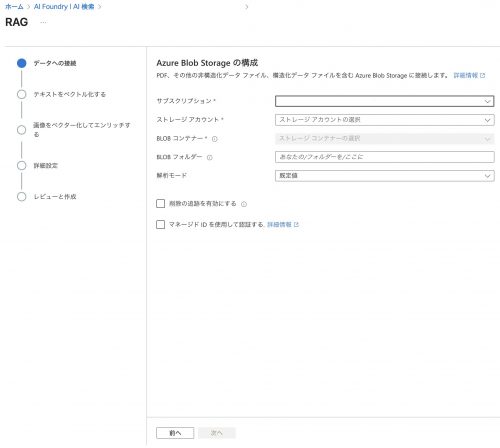Click the RAG page title
The width and height of the screenshot is (500, 448).
pyautogui.click(x=17, y=22)
